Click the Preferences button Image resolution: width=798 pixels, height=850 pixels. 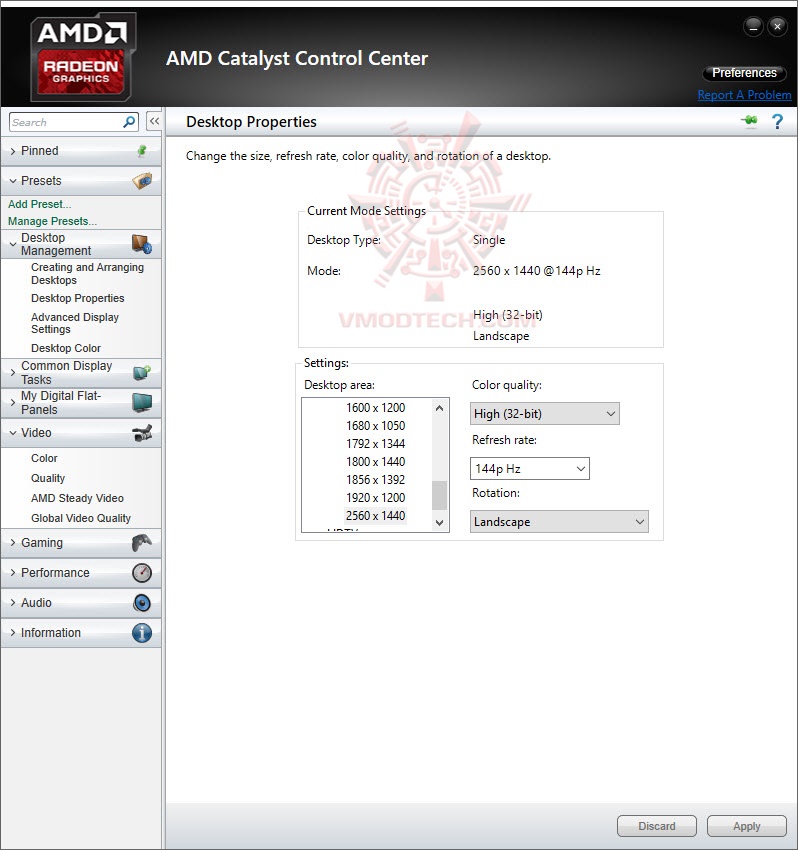(744, 73)
